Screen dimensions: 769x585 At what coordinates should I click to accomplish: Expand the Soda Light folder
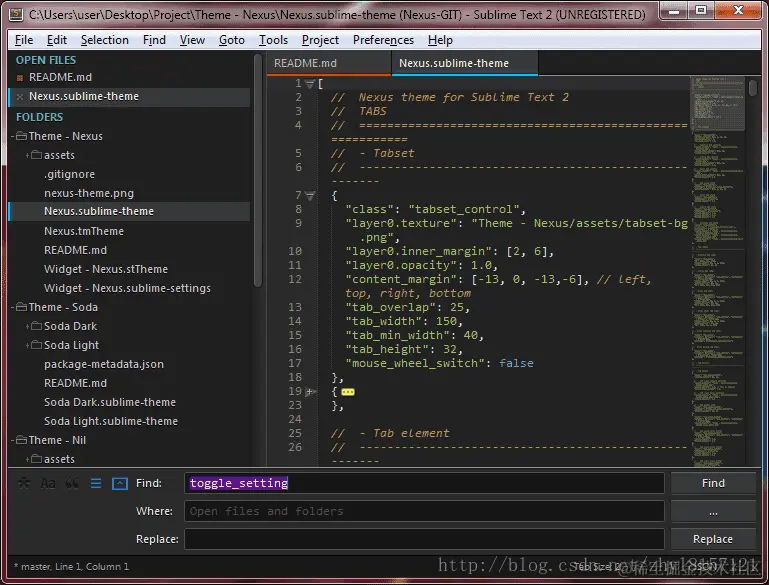pyautogui.click(x=27, y=346)
